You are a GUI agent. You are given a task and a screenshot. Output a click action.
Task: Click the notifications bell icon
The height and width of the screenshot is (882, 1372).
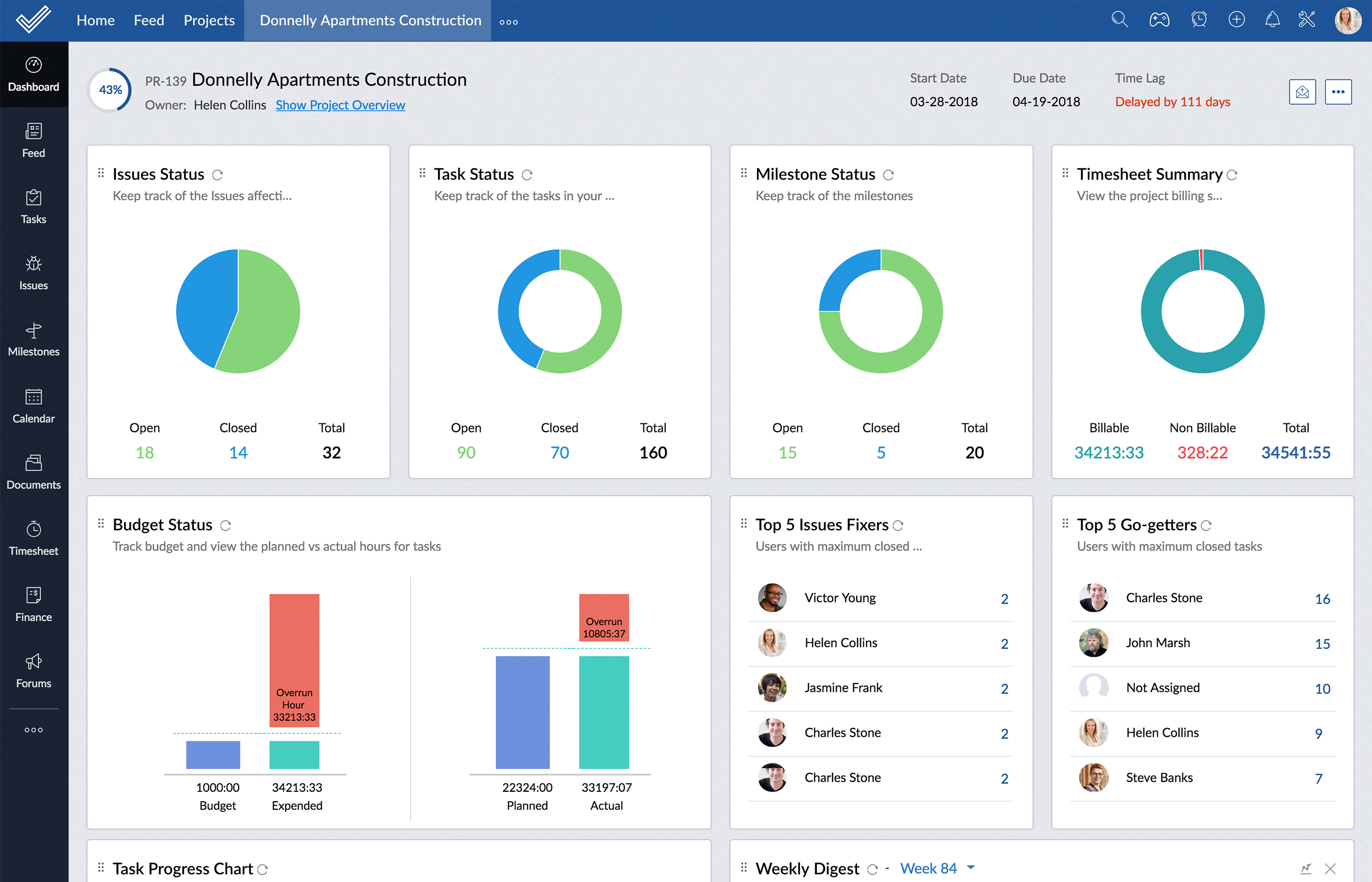tap(1273, 20)
